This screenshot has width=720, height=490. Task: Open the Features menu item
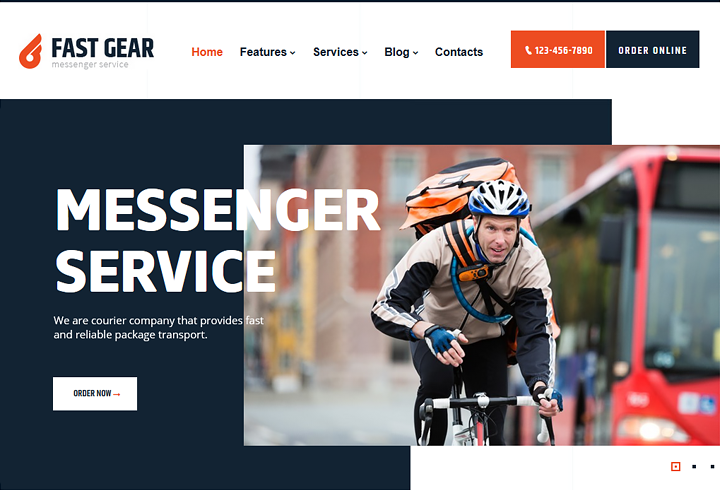tap(263, 52)
